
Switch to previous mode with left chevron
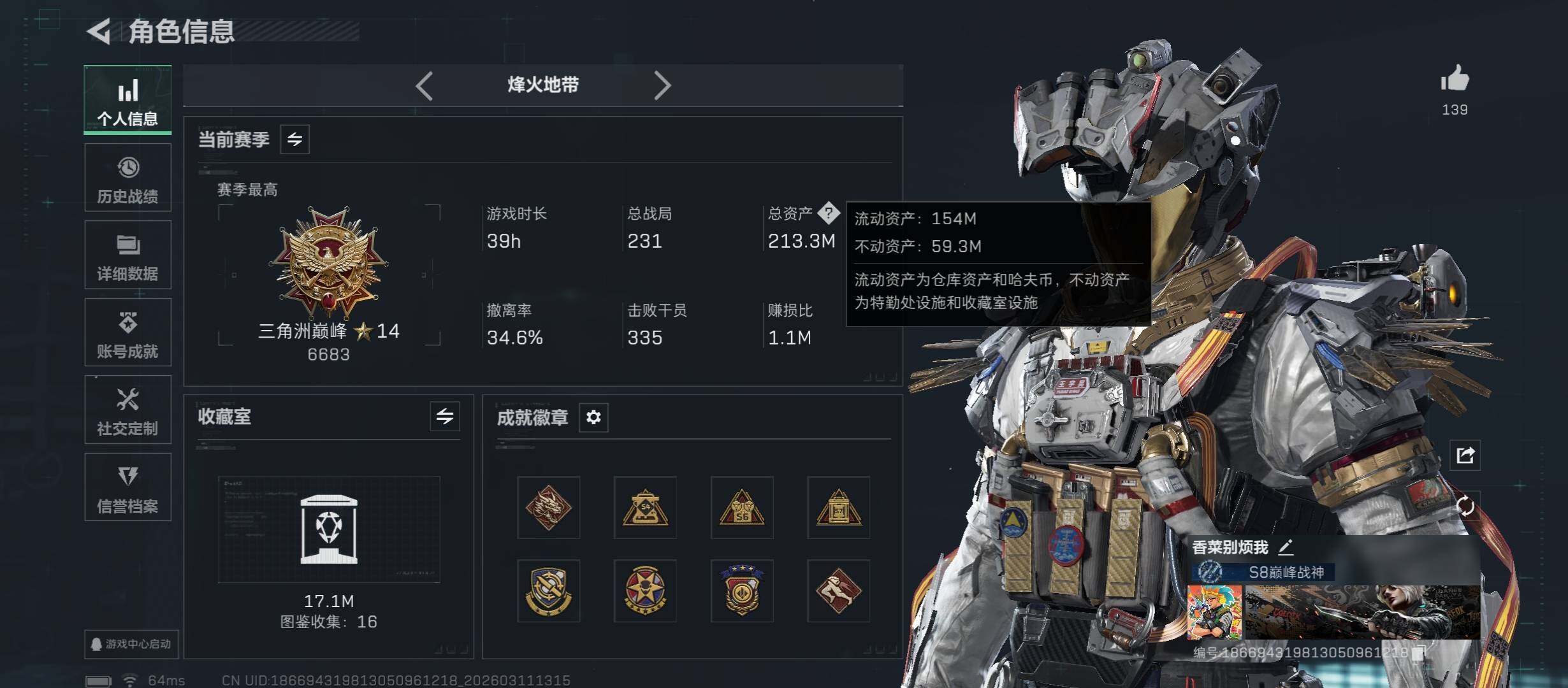point(424,85)
